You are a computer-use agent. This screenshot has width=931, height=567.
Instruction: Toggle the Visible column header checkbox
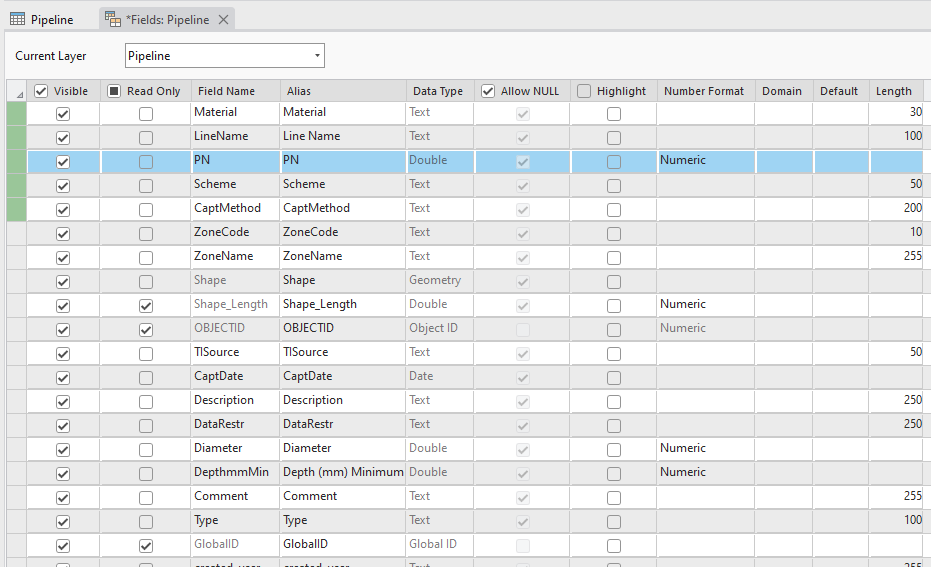41,91
